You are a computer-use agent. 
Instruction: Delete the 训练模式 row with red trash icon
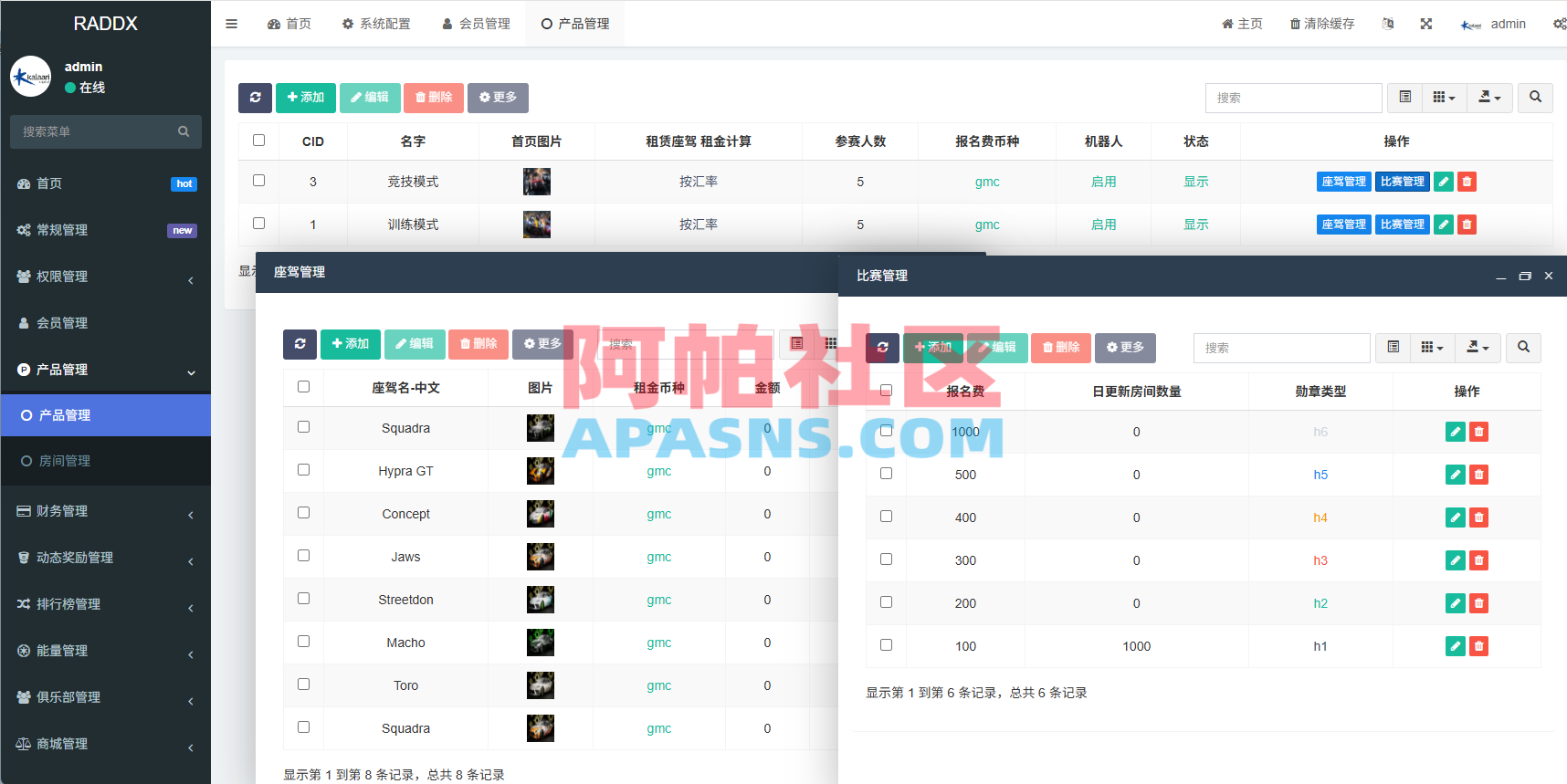click(x=1467, y=225)
